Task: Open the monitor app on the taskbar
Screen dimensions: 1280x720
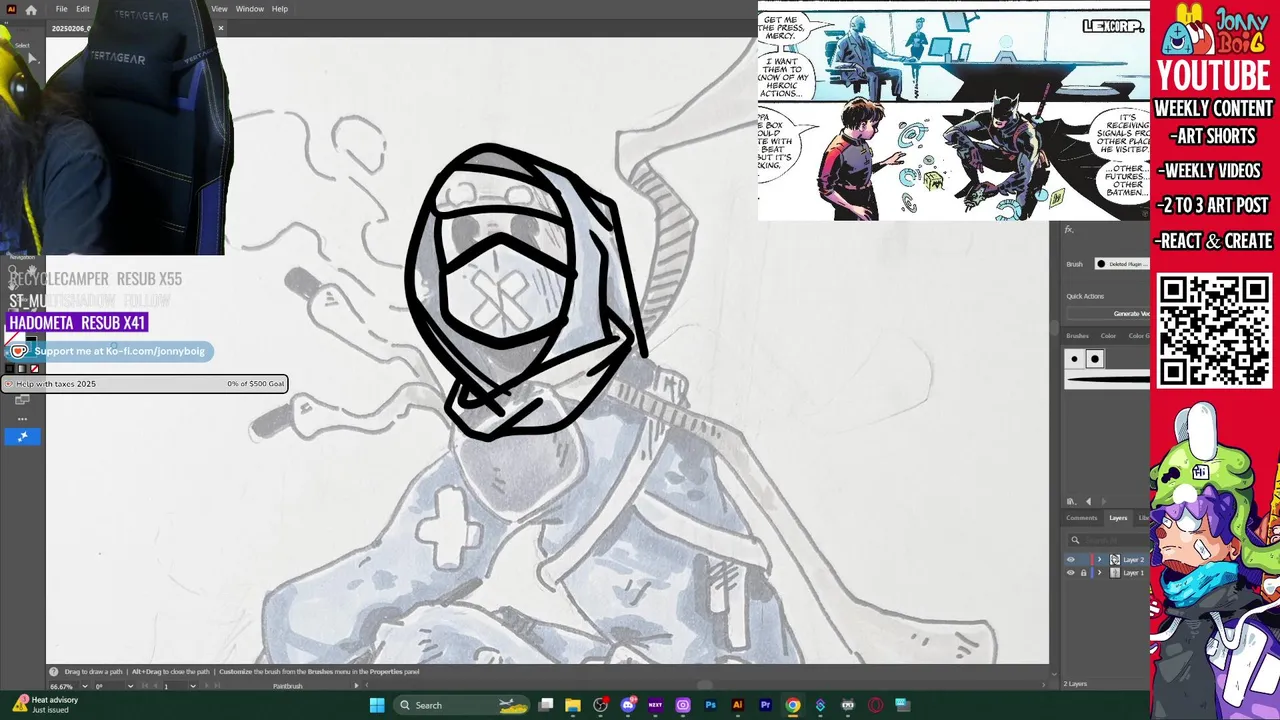Action: point(902,705)
